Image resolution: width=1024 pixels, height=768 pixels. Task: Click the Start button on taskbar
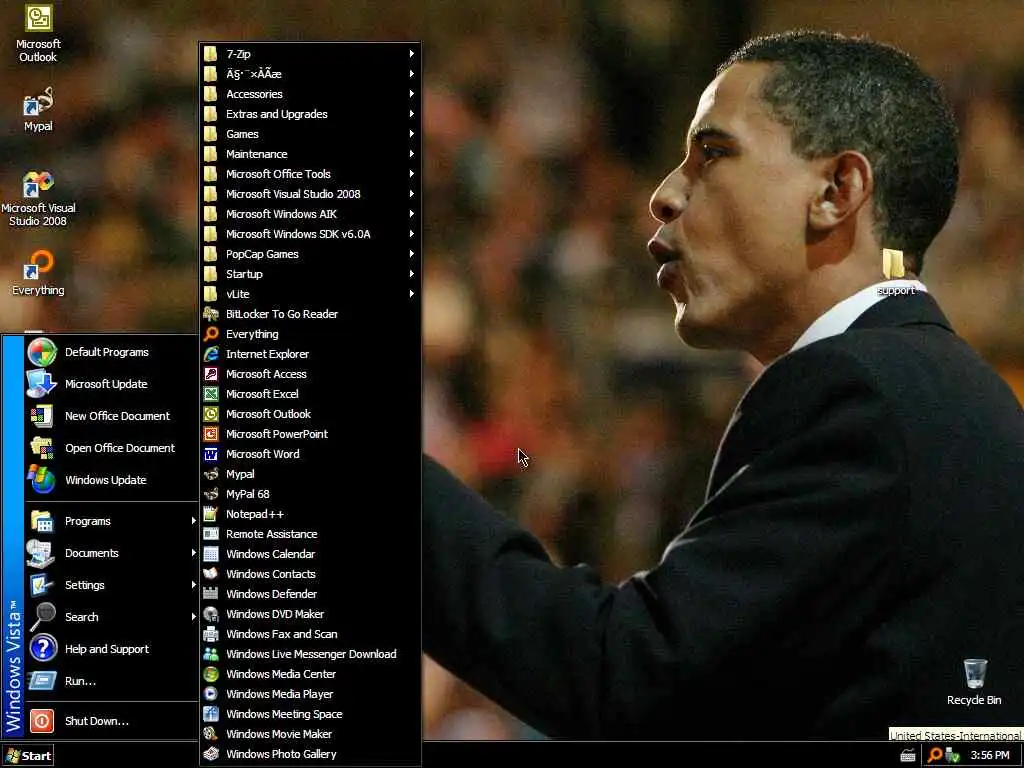click(27, 756)
